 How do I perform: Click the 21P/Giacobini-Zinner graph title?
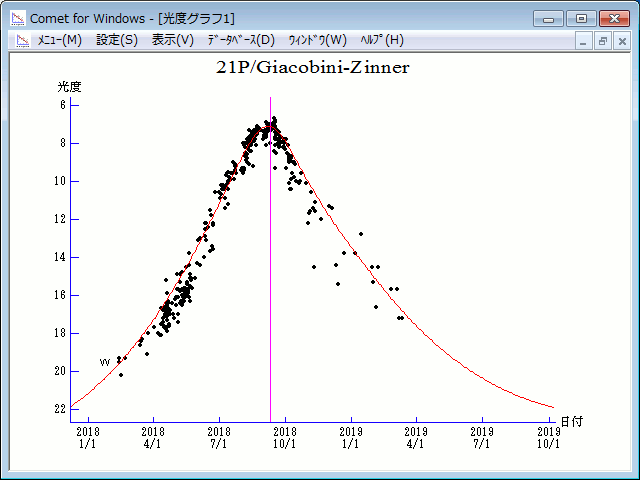tap(313, 68)
